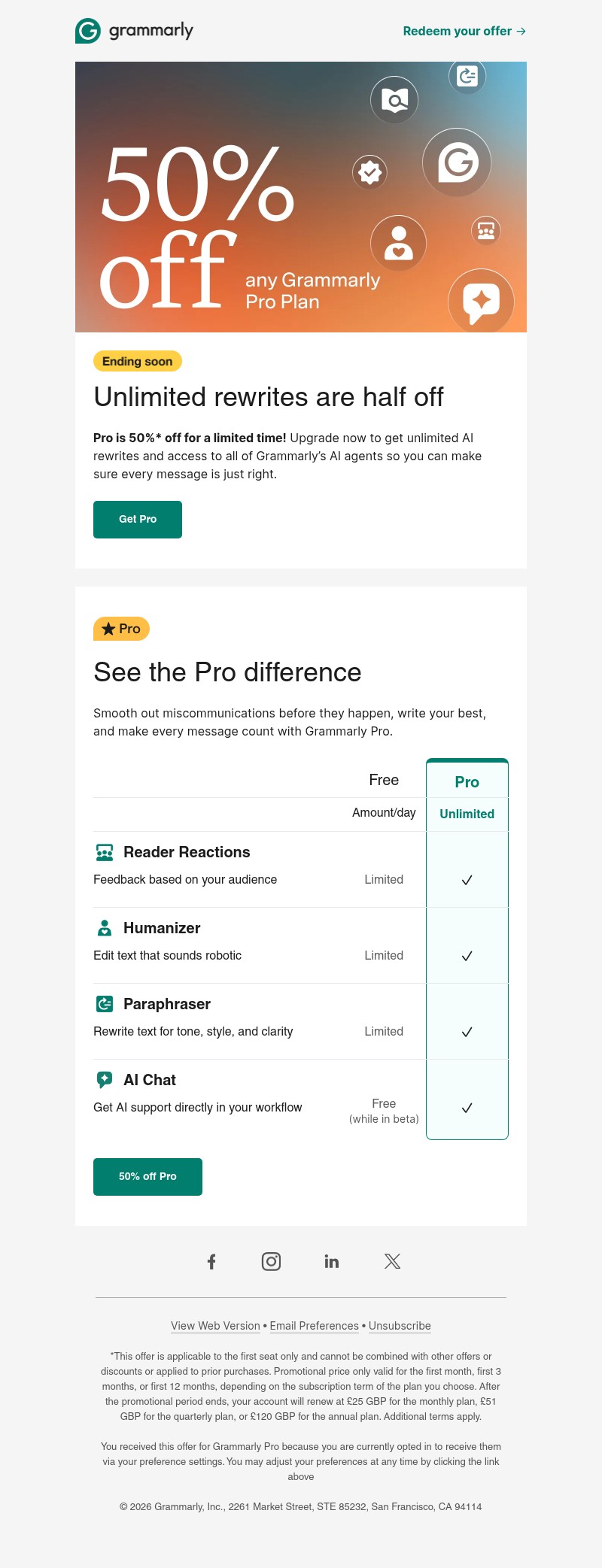
Task: Click the Humanizer person icon
Action: pos(104,928)
